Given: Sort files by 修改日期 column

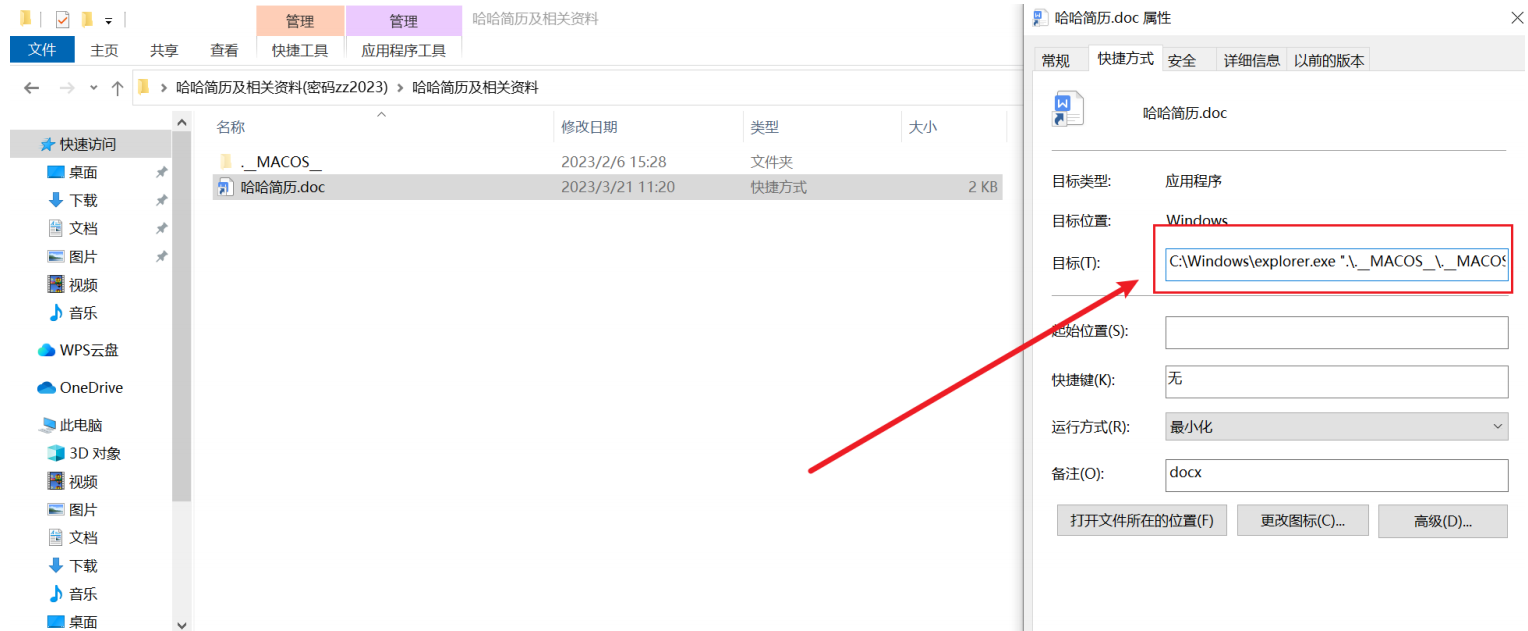Looking at the screenshot, I should [589, 127].
